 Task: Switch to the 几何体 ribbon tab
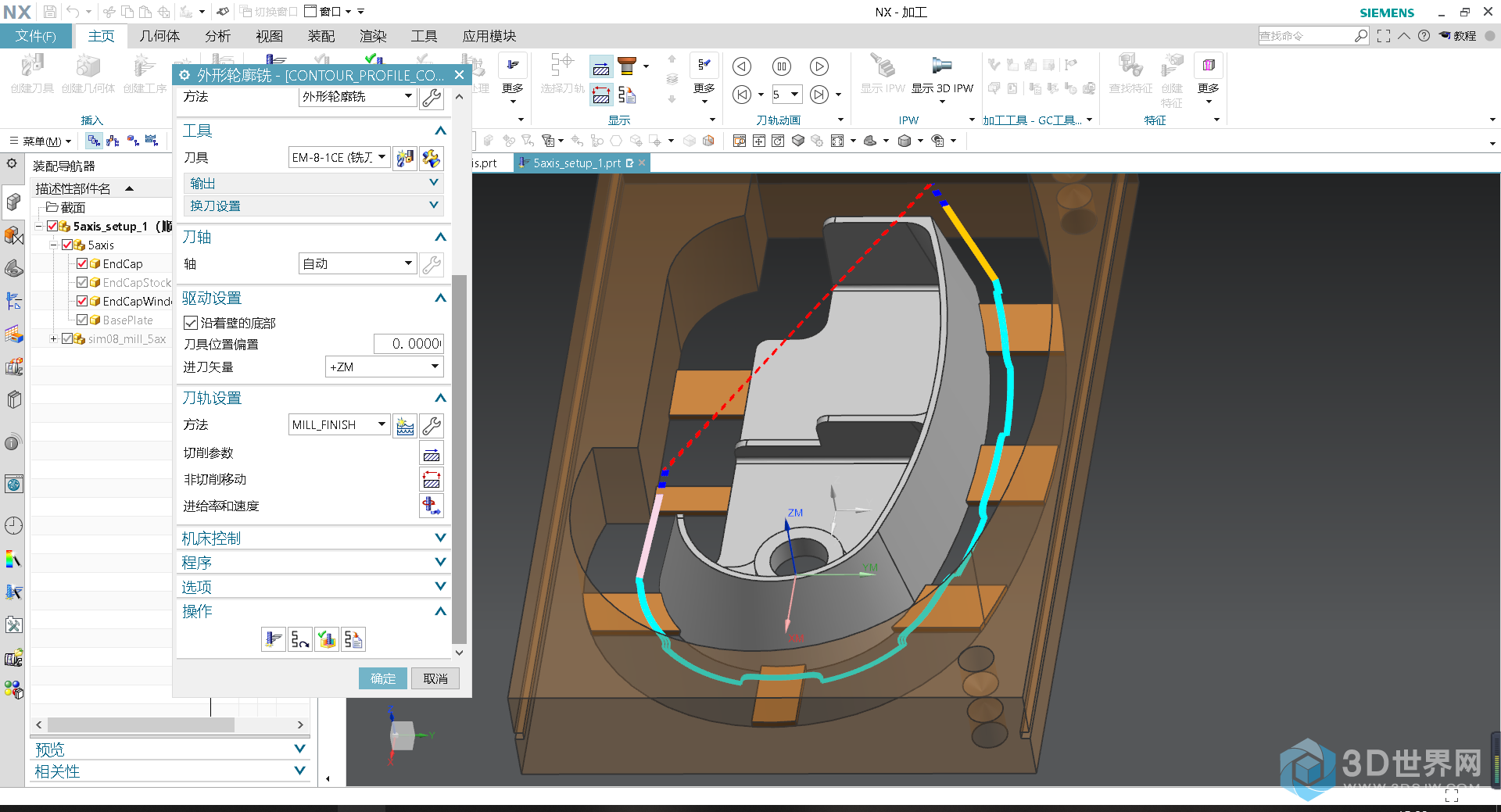[159, 36]
